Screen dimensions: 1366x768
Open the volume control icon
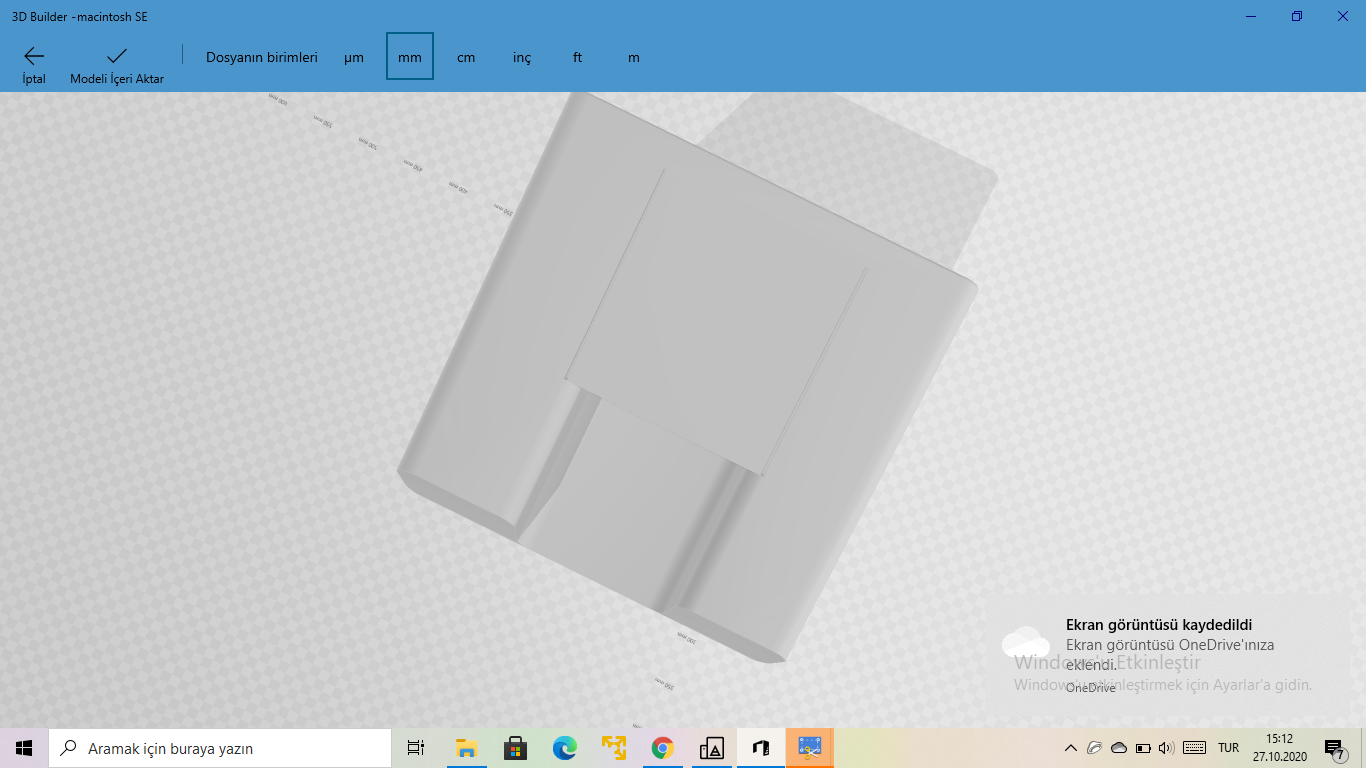pos(1166,748)
